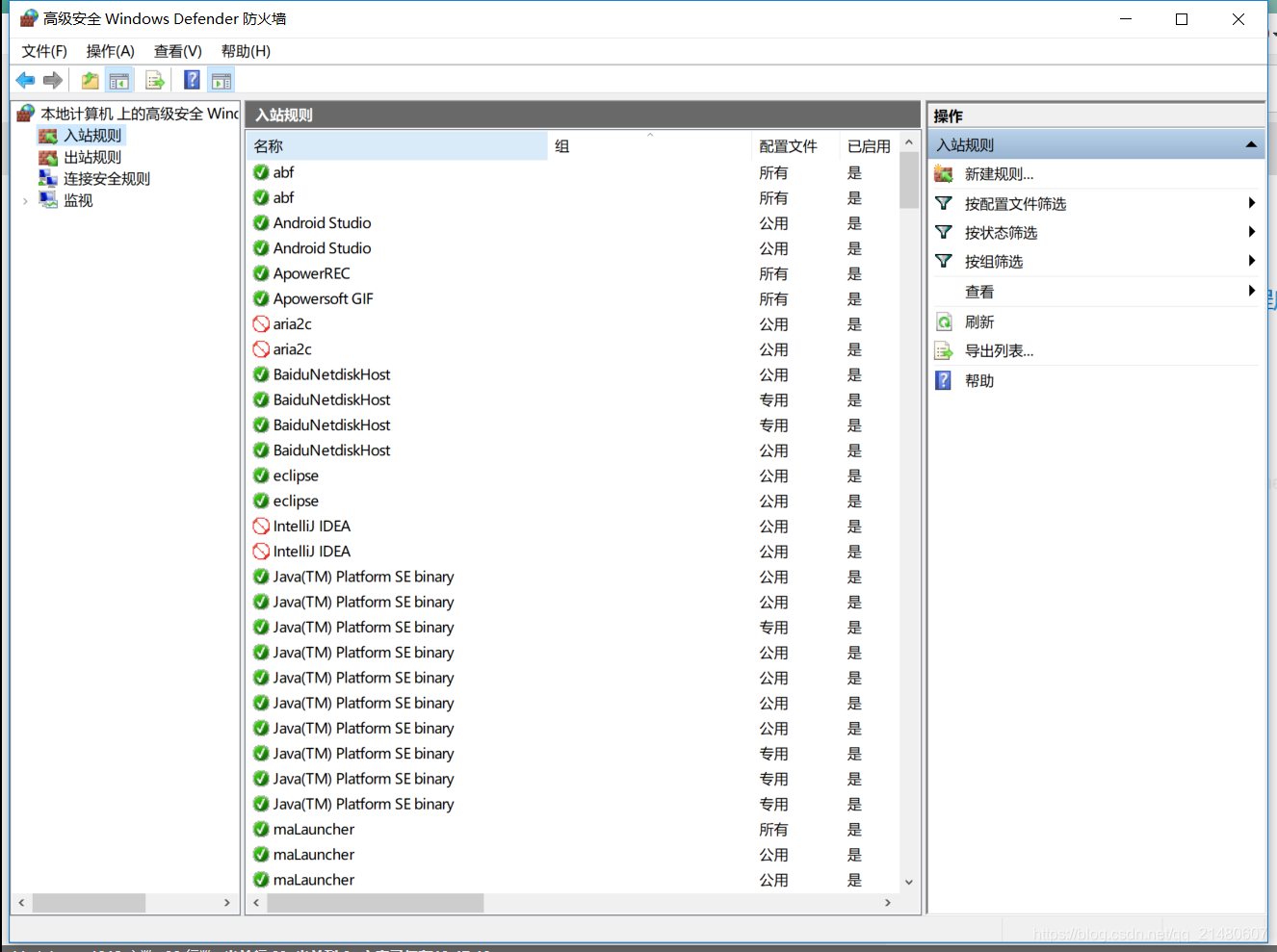Select the ApowerREC rule row
The image size is (1277, 952).
tap(573, 273)
